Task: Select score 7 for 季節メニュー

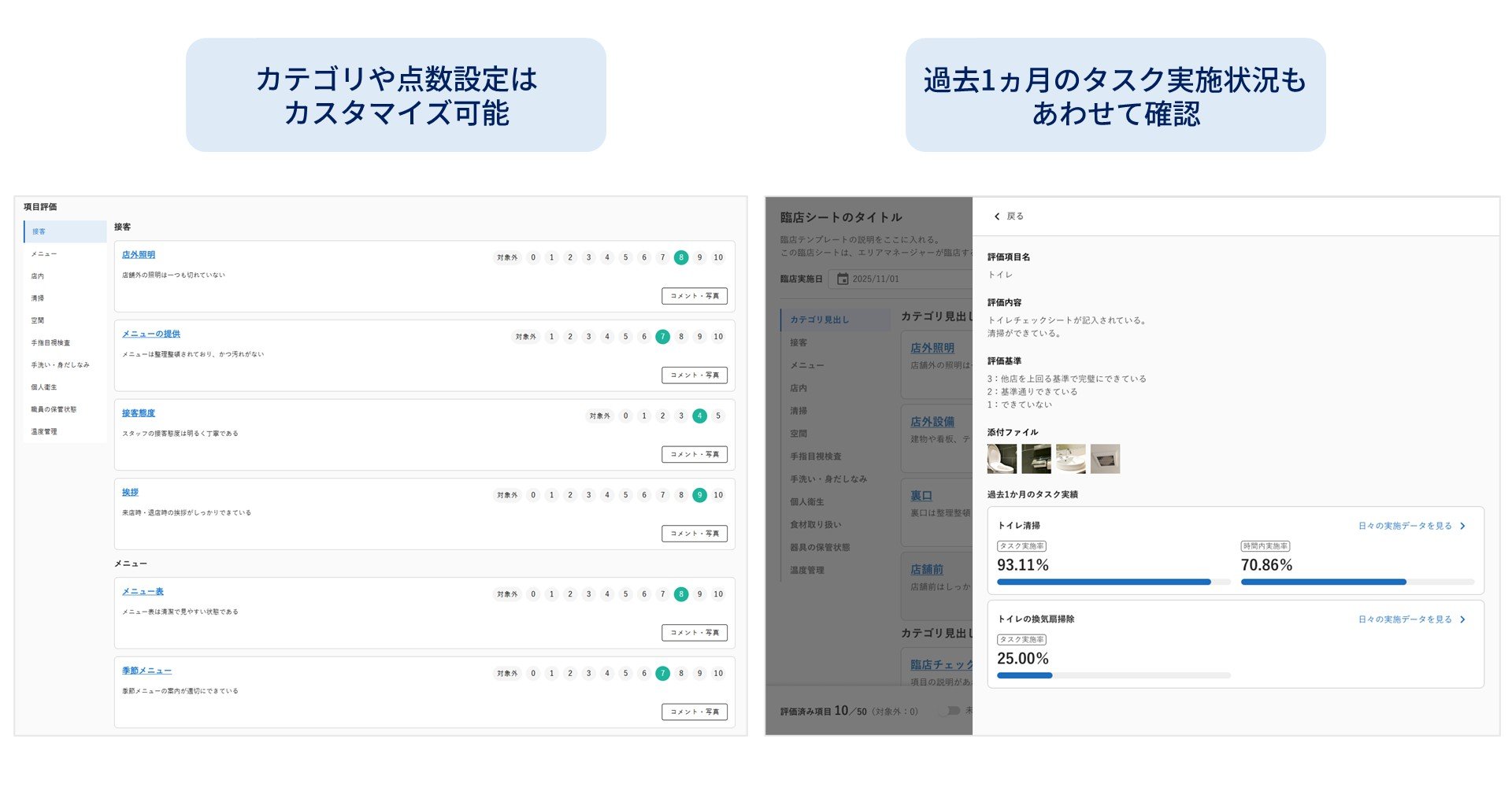Action: (x=662, y=673)
